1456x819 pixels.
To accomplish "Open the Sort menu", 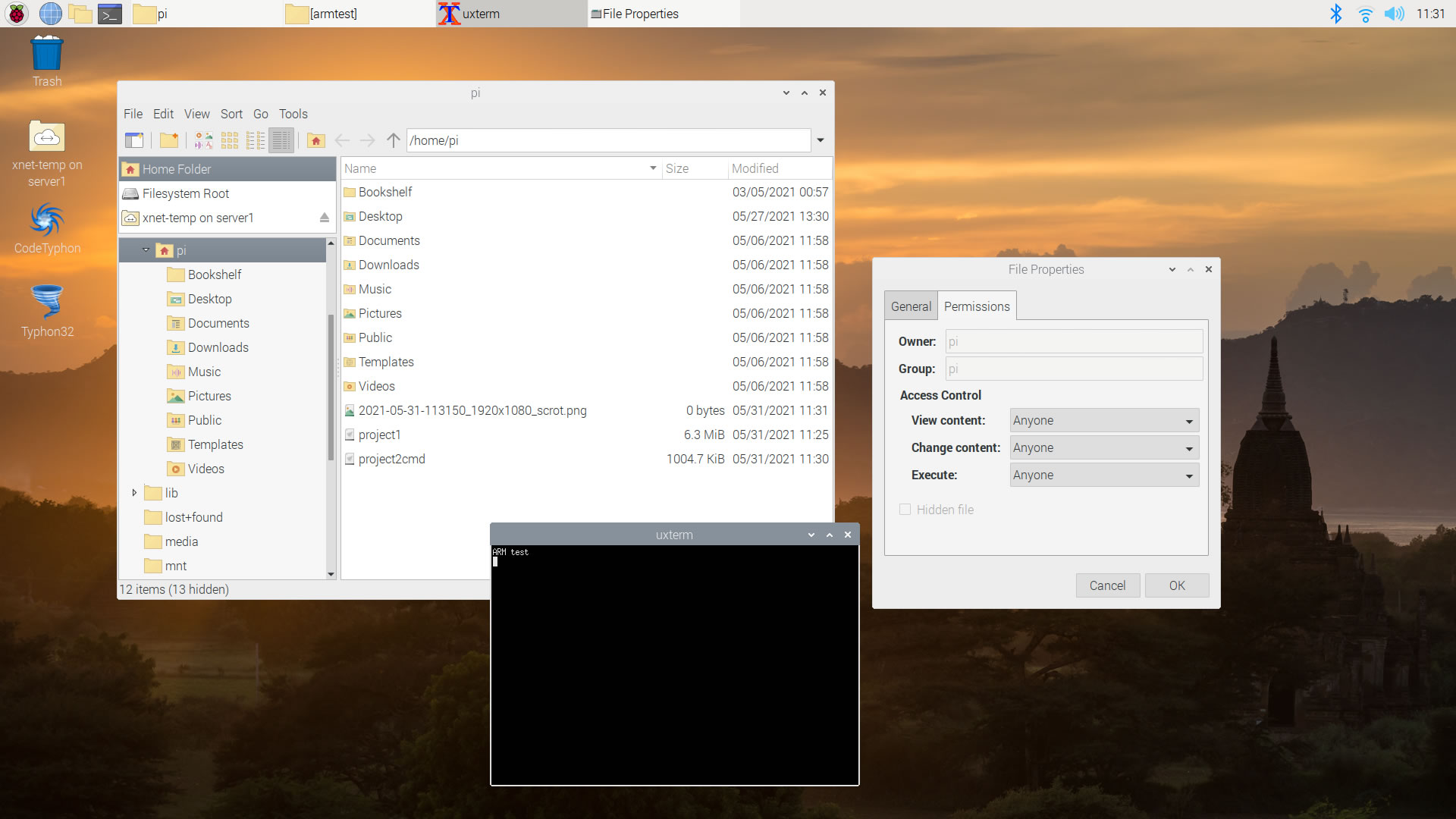I will click(231, 114).
